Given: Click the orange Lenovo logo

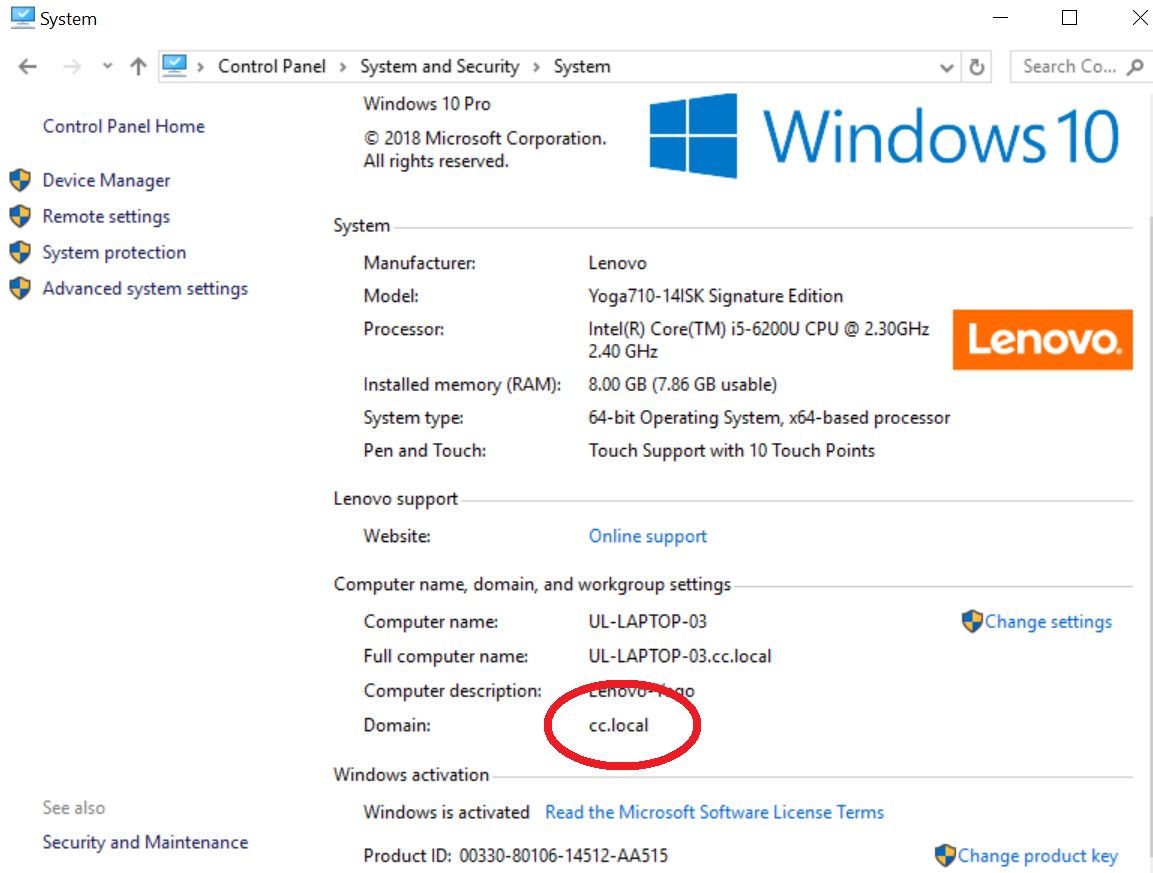Looking at the screenshot, I should click(1042, 340).
